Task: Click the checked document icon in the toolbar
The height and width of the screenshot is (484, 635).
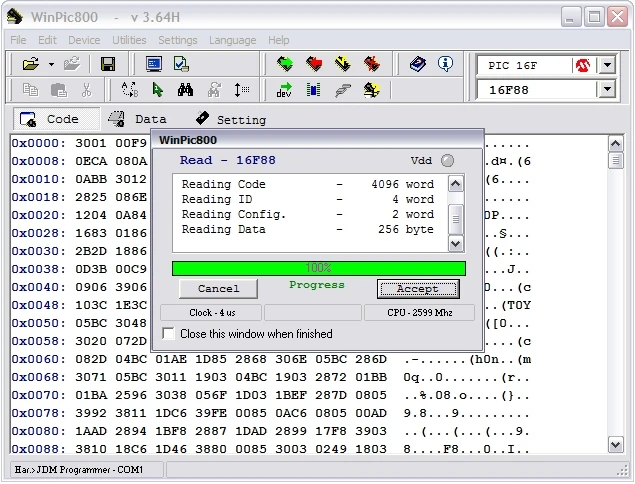Action: (181, 64)
